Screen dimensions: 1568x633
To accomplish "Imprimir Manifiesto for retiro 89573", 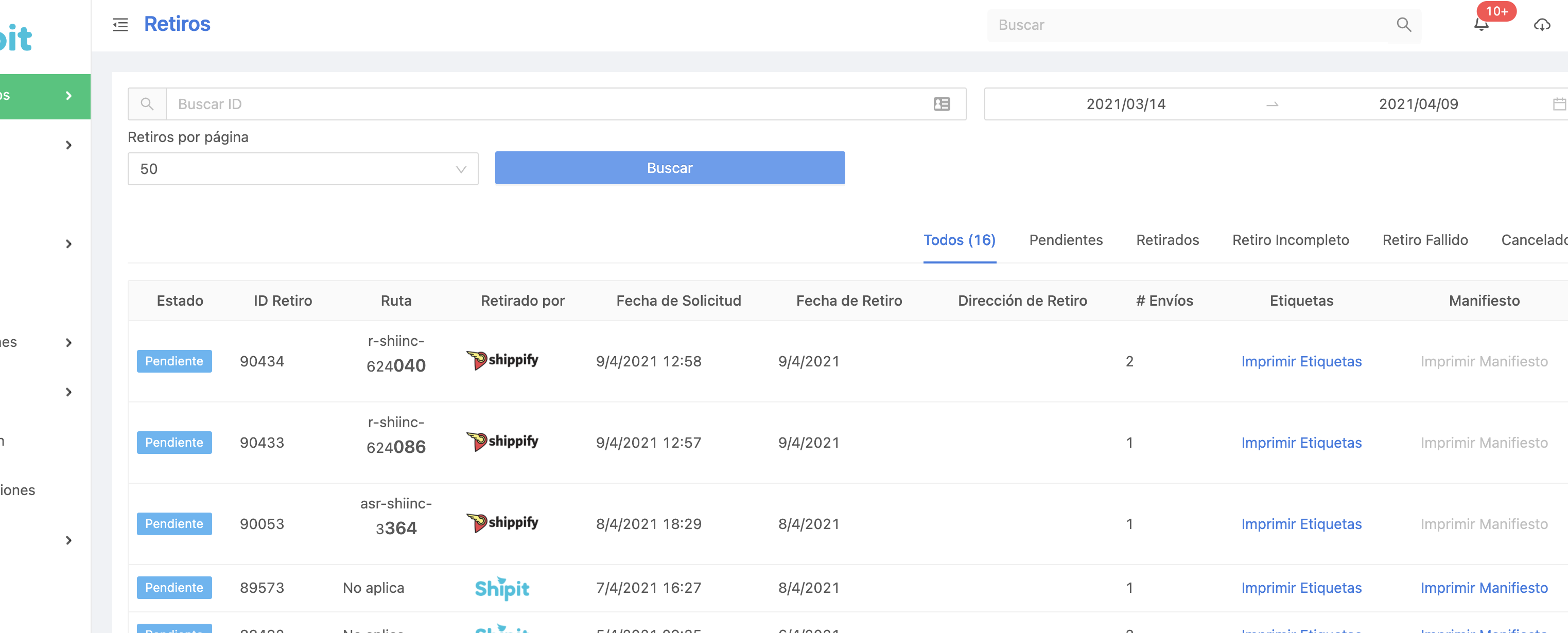I will pyautogui.click(x=1484, y=588).
